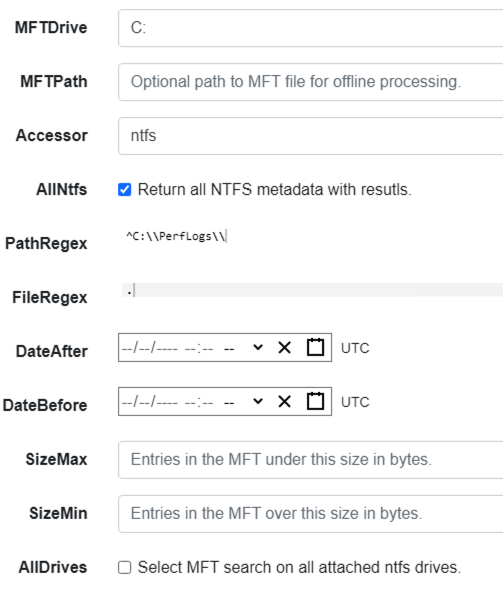This screenshot has height=596, width=503.
Task: Select the SizeMax input box
Action: coord(311,460)
